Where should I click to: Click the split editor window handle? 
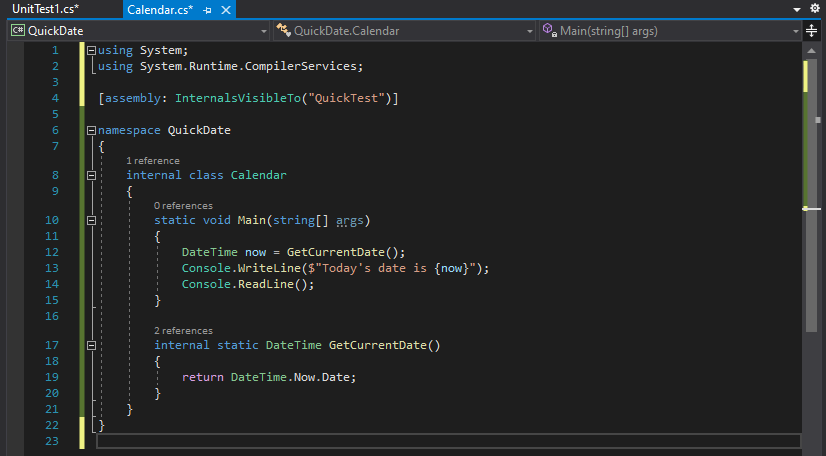tap(812, 31)
